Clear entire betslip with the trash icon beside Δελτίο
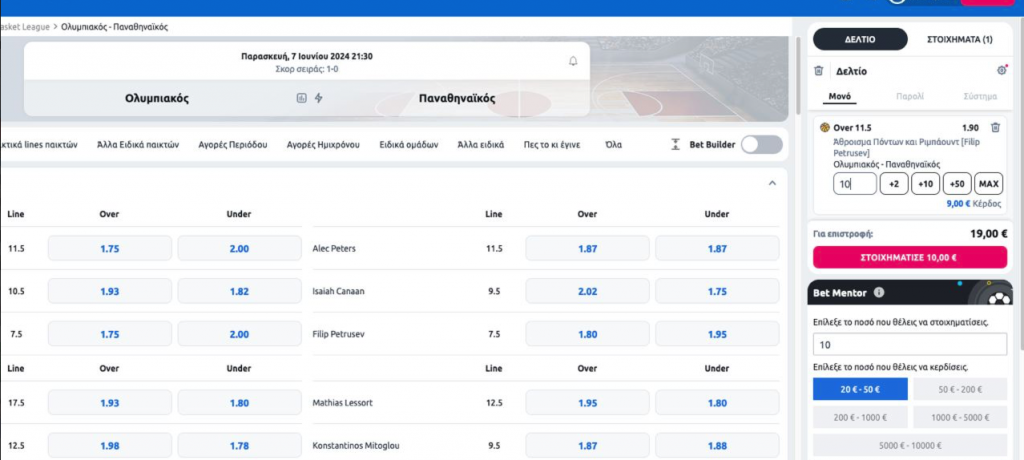This screenshot has width=1024, height=460. 819,71
